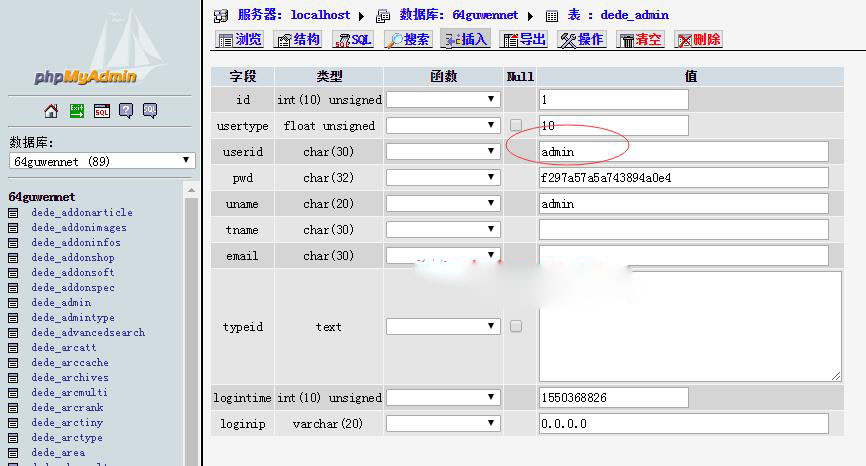Click the table icon beside dede_admintype
866x466 pixels.
13,317
